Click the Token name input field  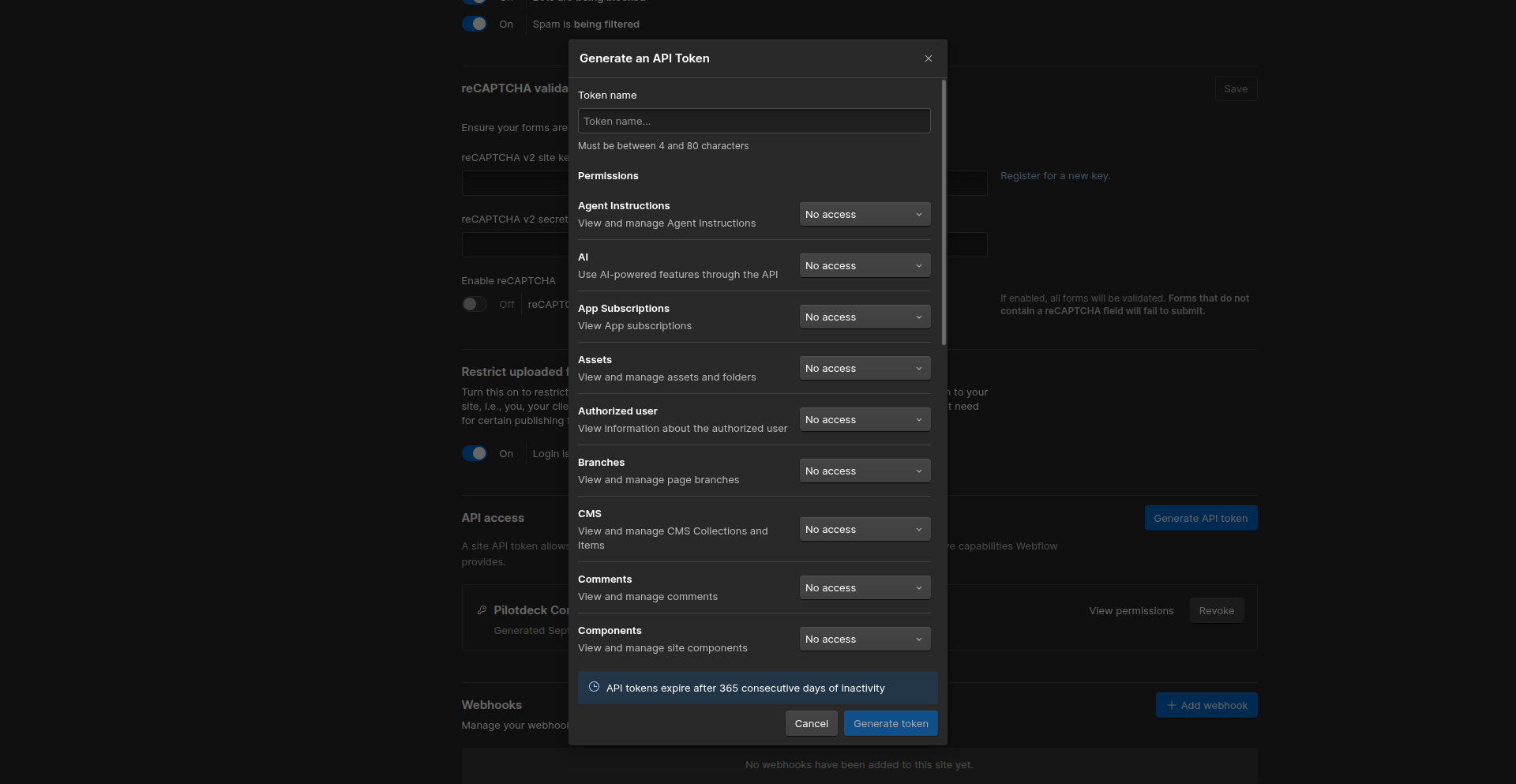pos(754,121)
